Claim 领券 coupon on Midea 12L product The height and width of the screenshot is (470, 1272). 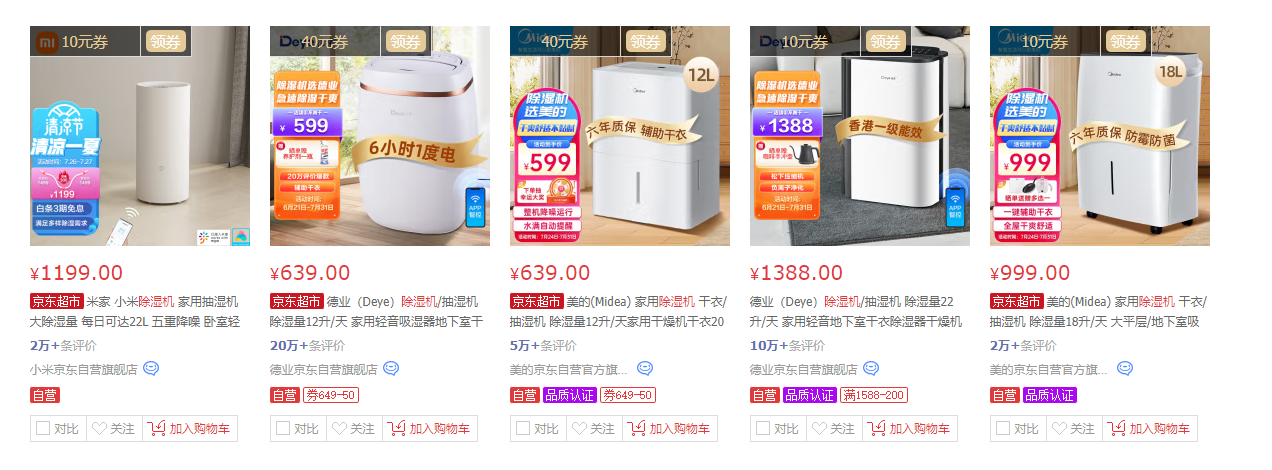(x=646, y=42)
